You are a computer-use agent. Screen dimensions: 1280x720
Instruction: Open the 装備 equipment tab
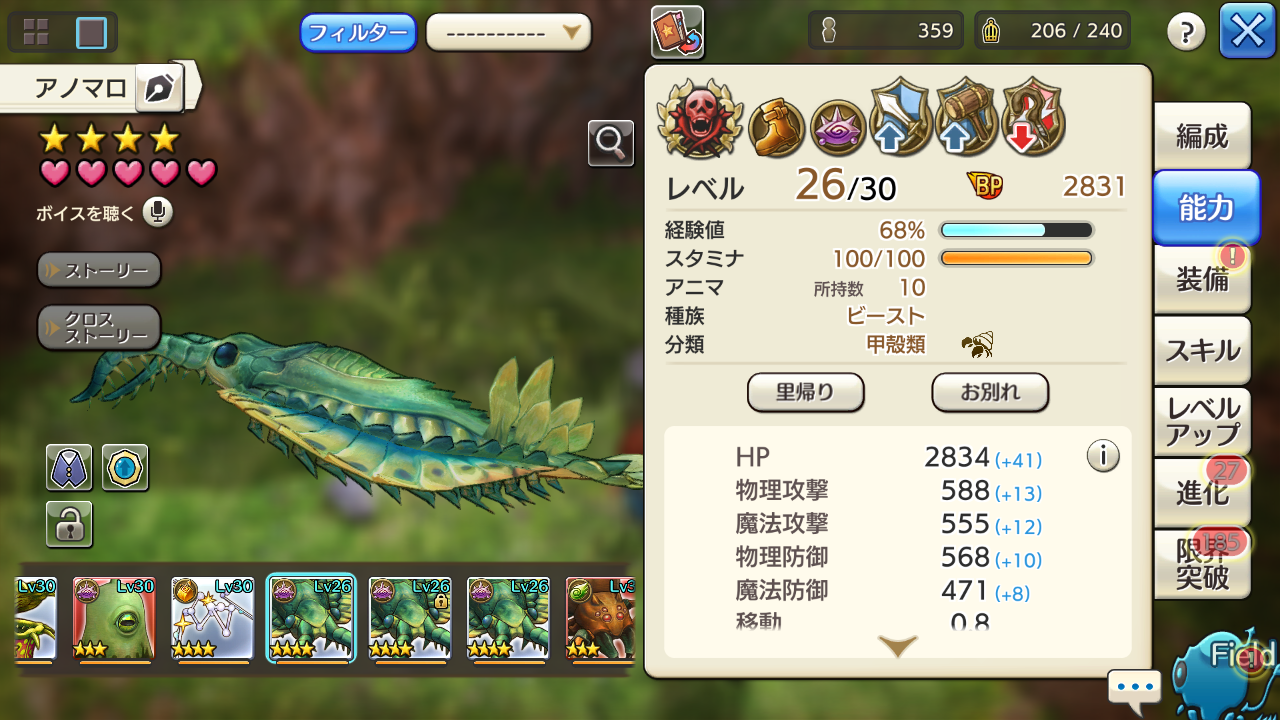pyautogui.click(x=1202, y=279)
